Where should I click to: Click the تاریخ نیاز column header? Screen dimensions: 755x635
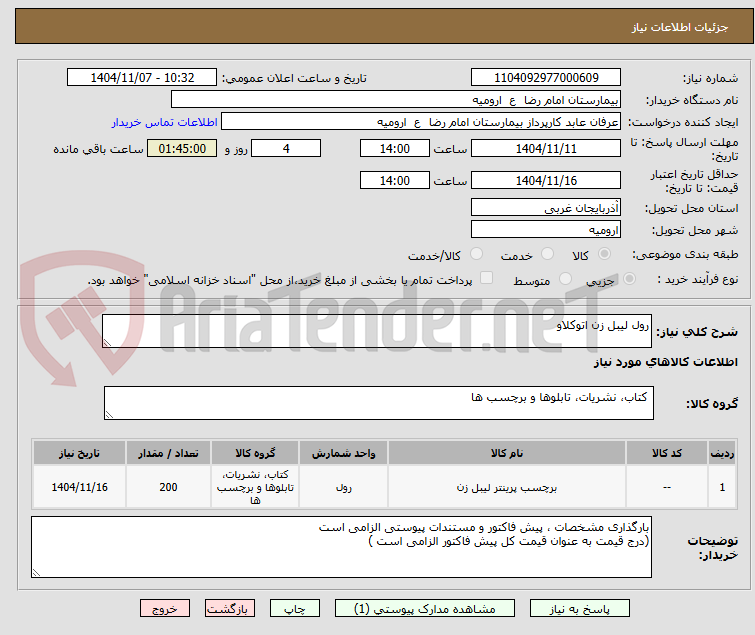tap(79, 453)
